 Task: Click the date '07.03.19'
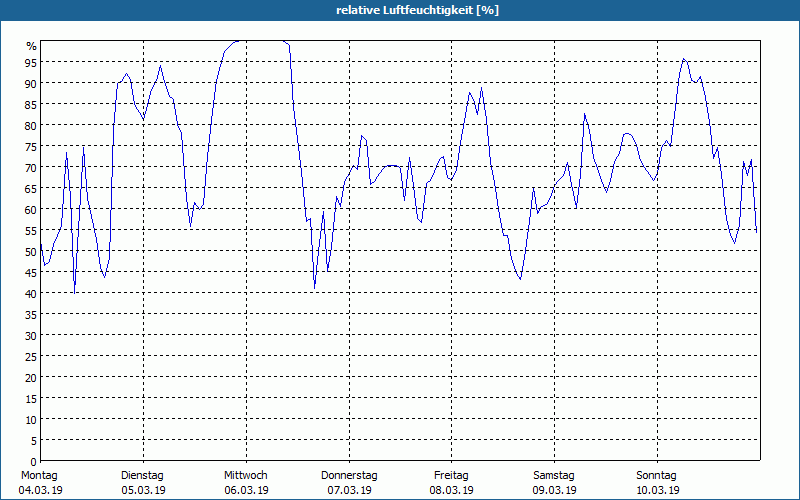[349, 490]
